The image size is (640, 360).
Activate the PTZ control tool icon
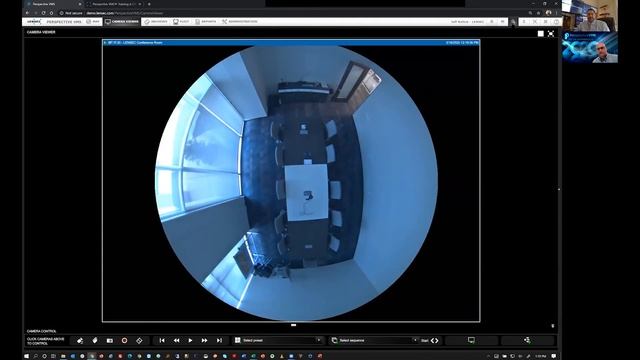coord(80,340)
